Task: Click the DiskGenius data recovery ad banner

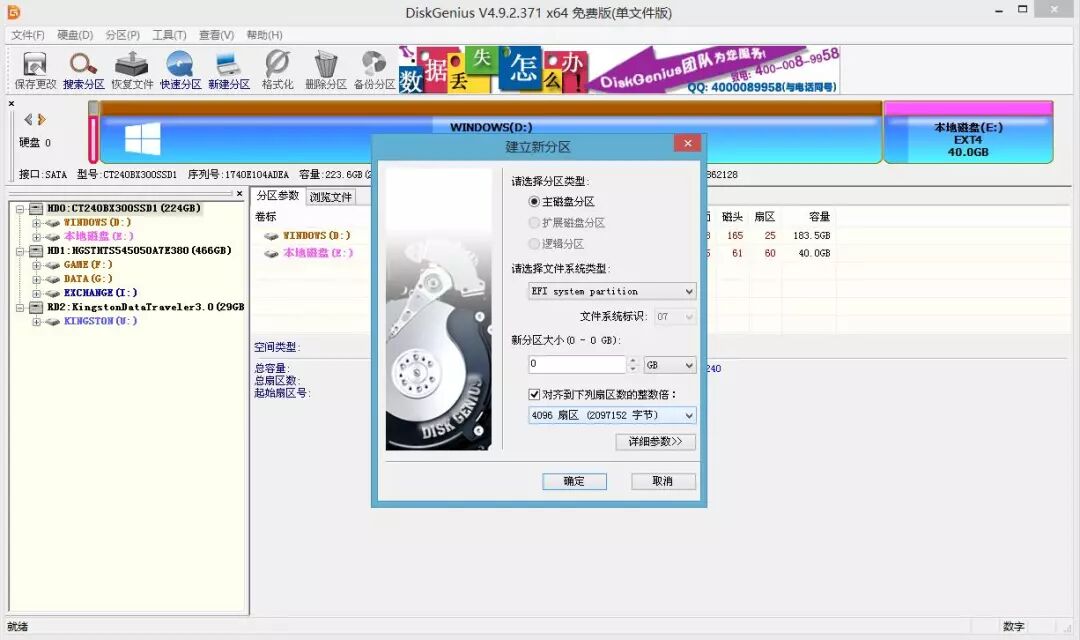Action: [x=619, y=70]
